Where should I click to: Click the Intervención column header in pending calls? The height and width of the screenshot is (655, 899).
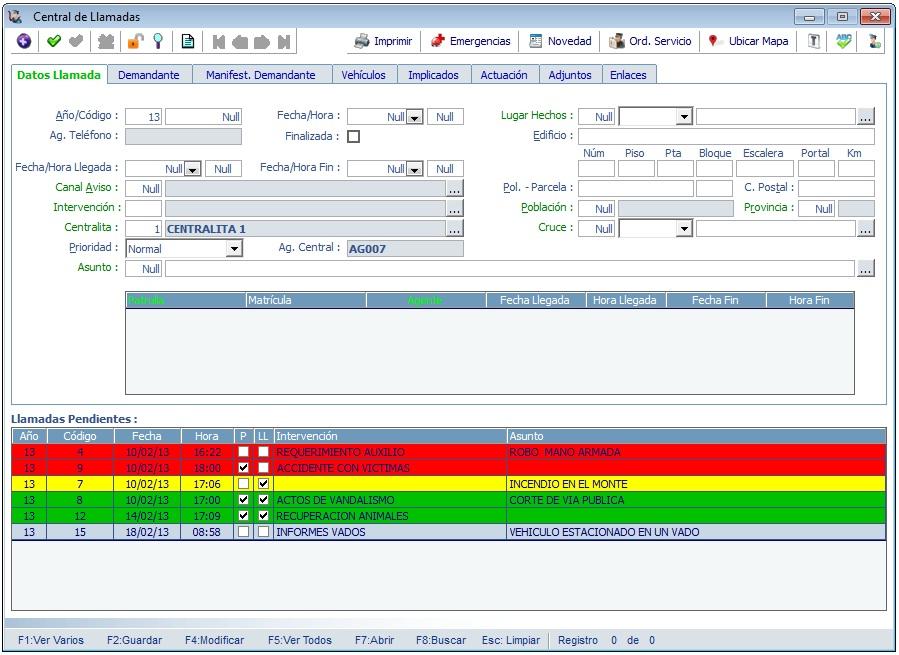coord(390,436)
